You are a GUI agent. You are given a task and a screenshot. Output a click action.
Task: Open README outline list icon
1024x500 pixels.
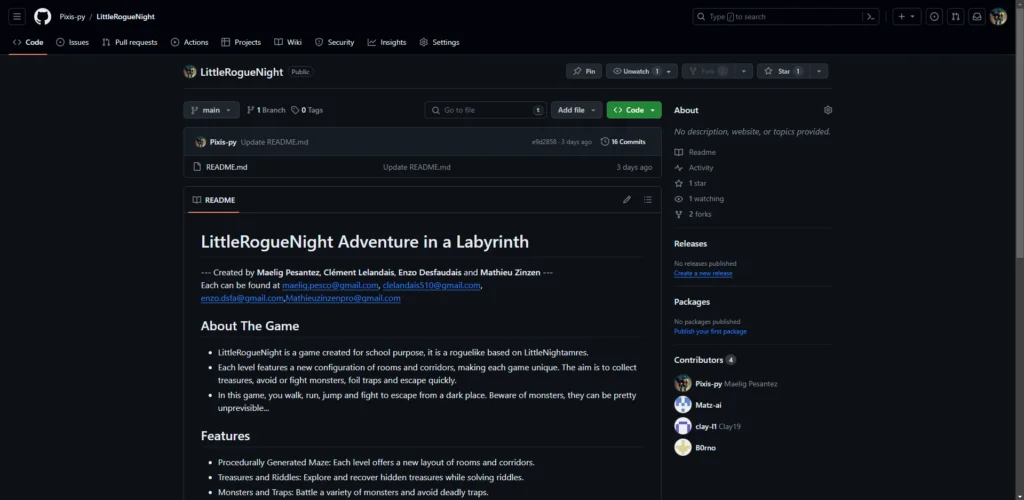point(648,200)
